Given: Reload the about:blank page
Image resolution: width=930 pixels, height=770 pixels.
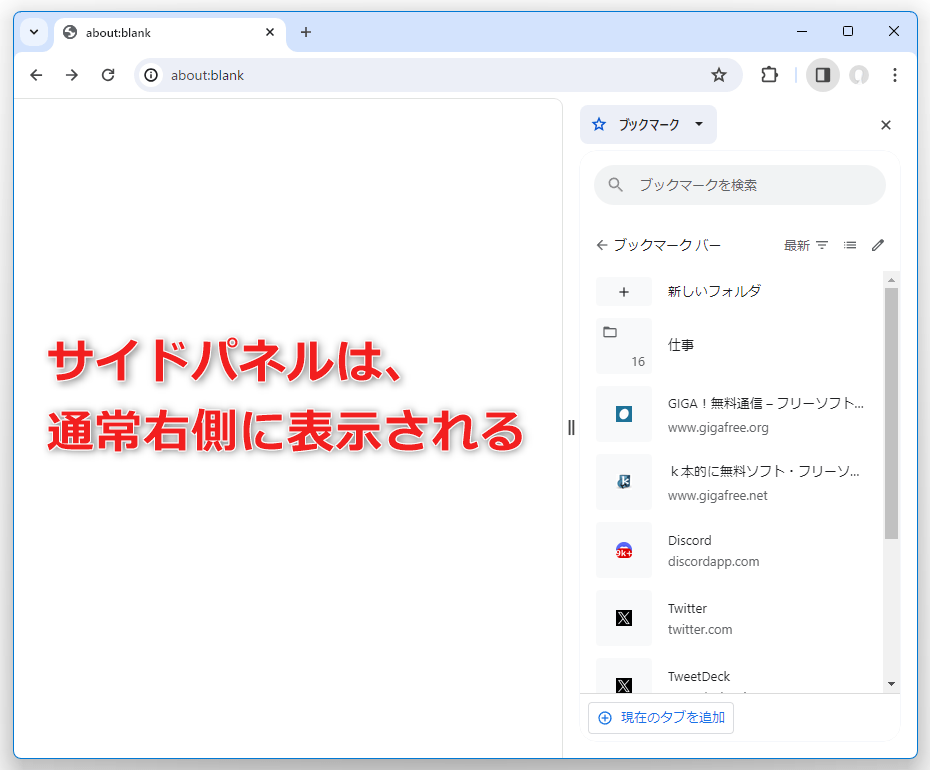Looking at the screenshot, I should coord(108,75).
